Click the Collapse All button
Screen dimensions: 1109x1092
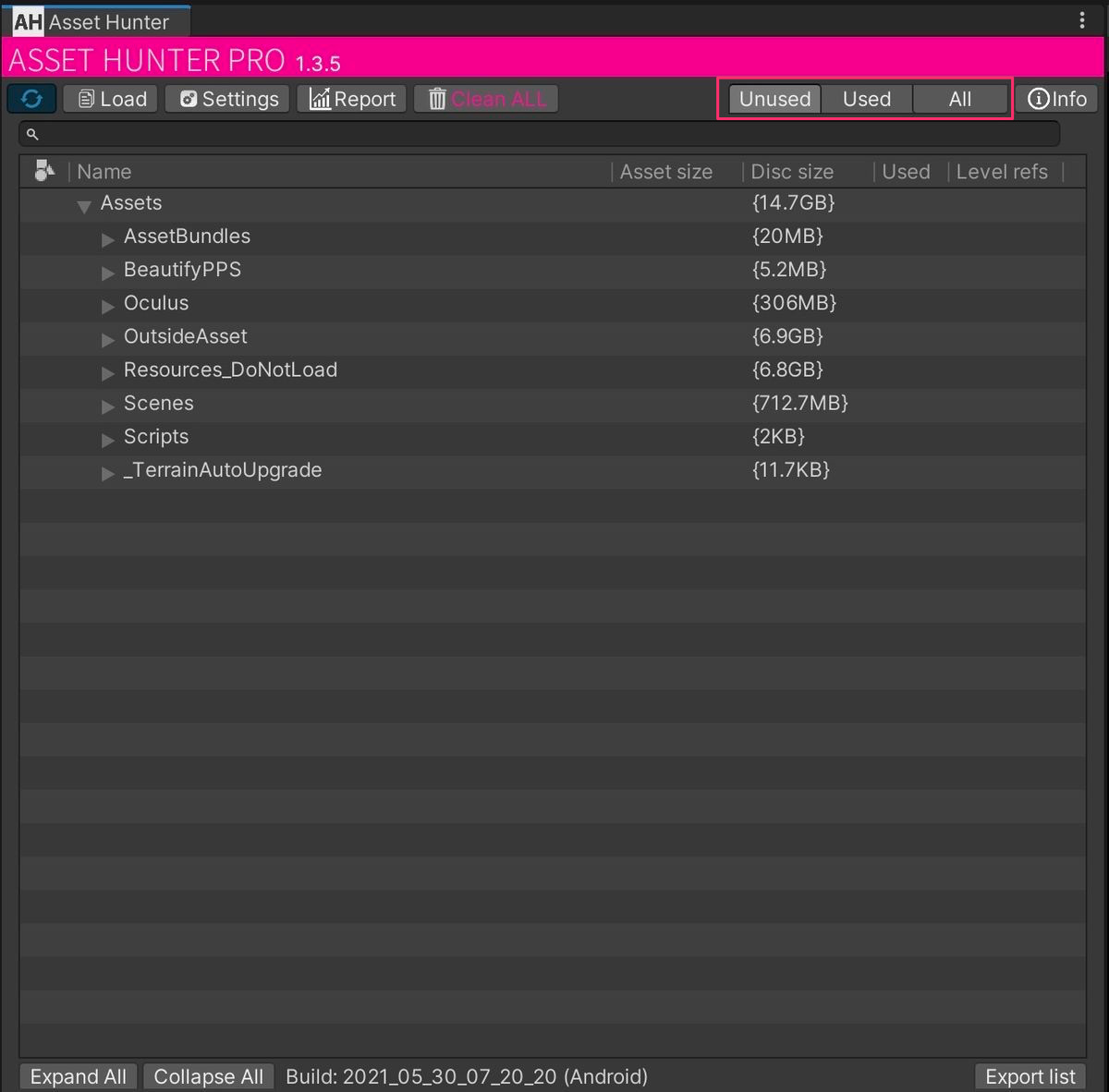[209, 1077]
